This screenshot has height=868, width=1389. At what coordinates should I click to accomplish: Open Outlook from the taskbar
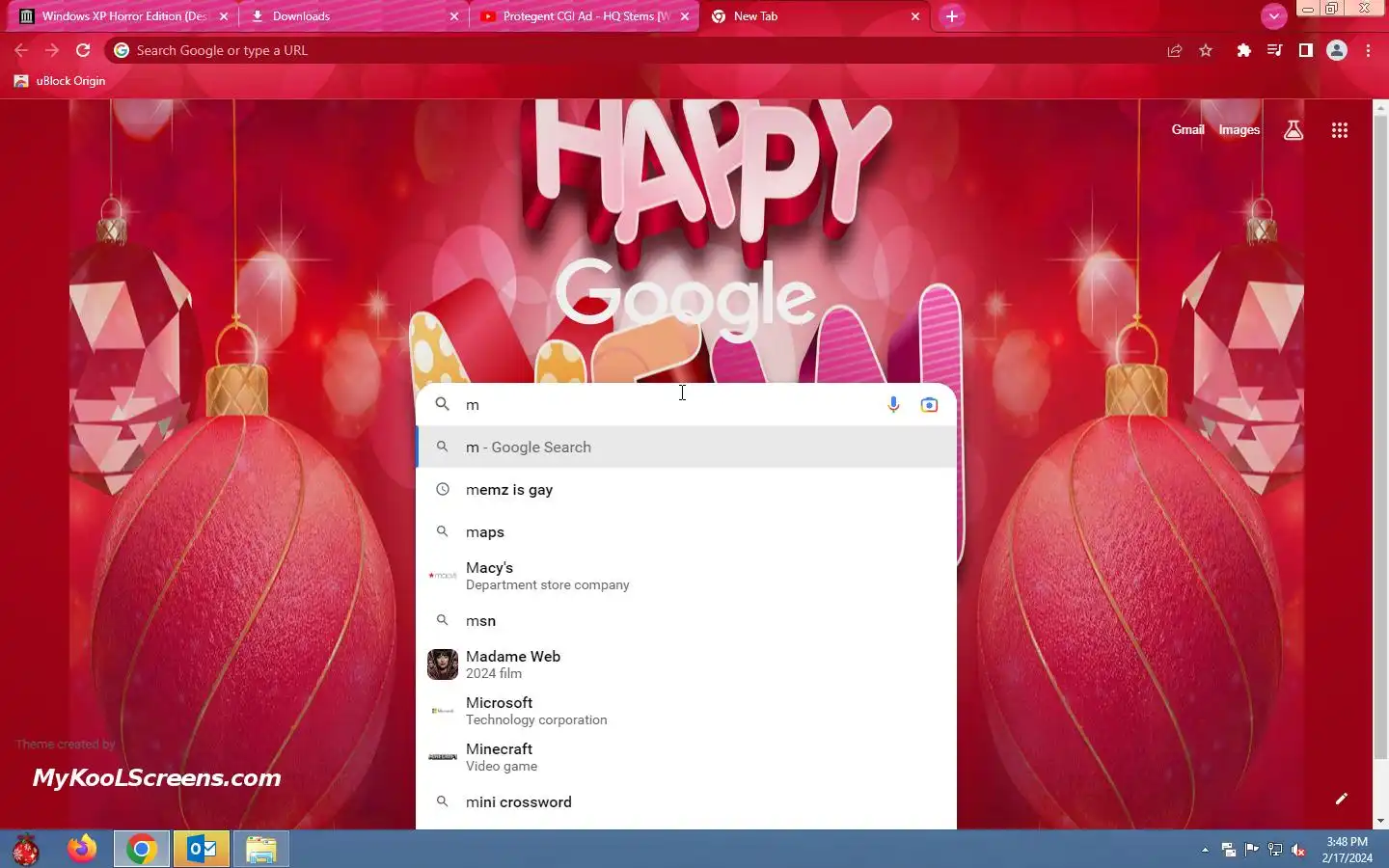(x=202, y=850)
